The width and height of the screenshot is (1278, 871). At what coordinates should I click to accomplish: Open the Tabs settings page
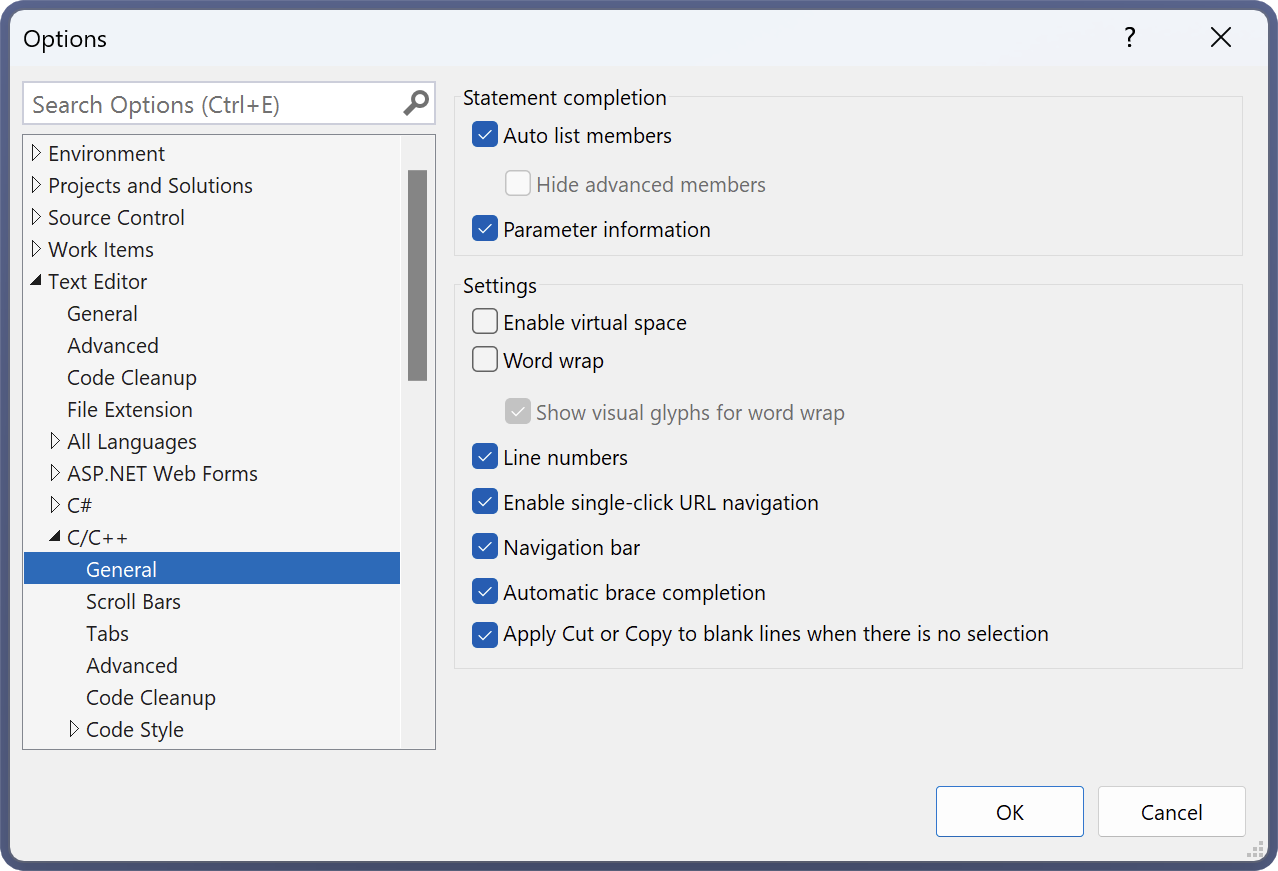[x=107, y=633]
